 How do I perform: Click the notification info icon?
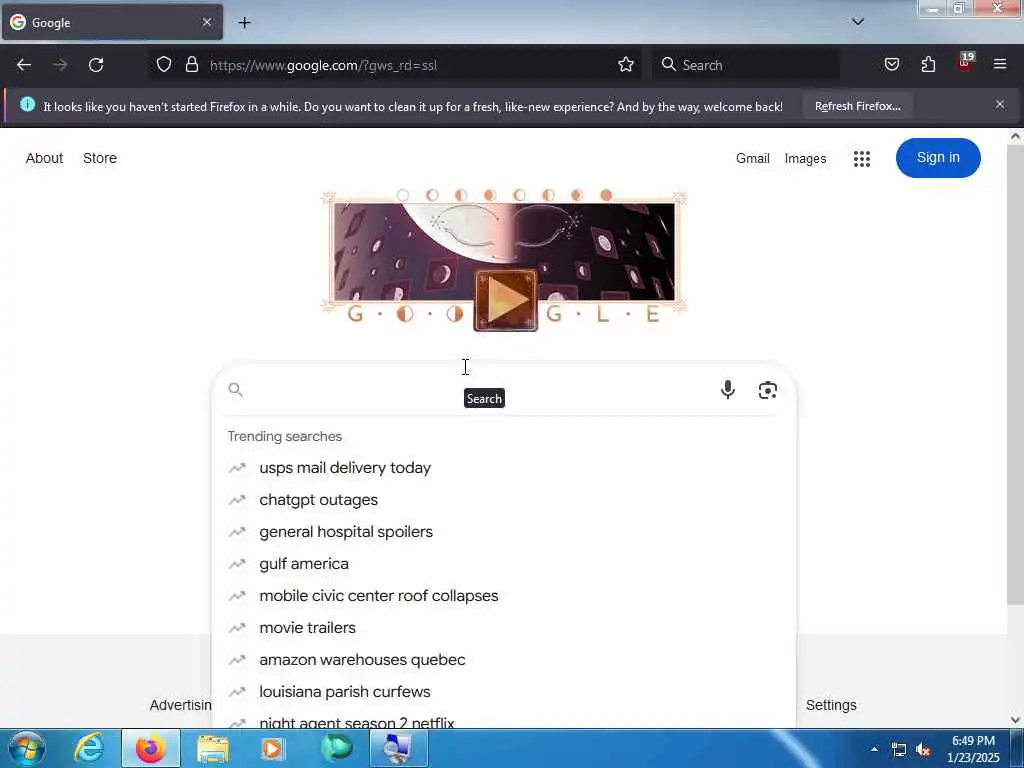(27, 104)
